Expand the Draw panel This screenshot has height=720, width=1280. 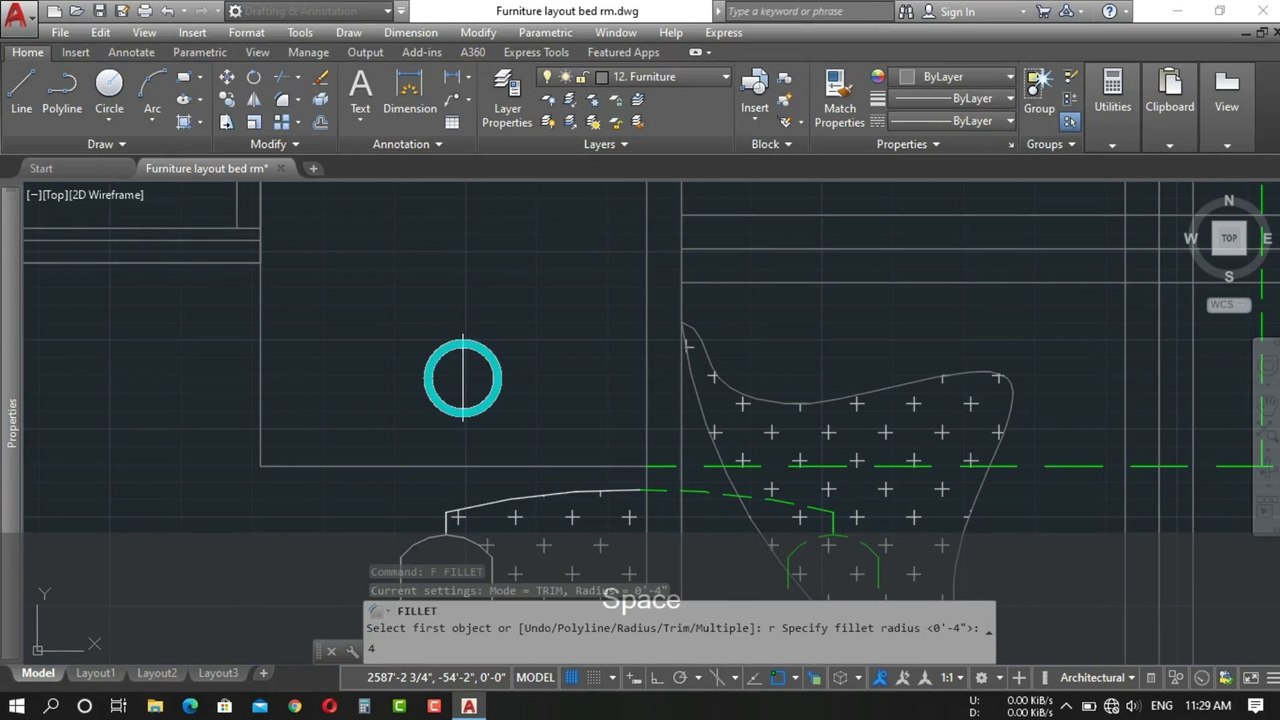point(107,144)
